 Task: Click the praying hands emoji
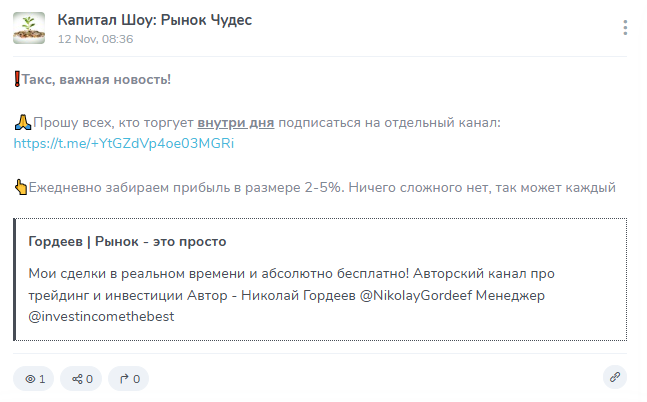pyautogui.click(x=22, y=123)
